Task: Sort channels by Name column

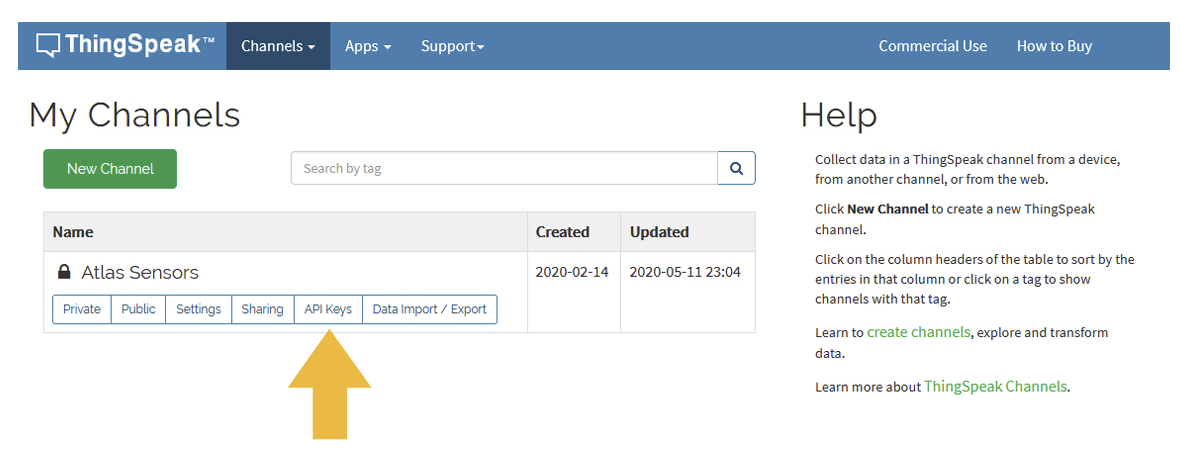Action: coord(73,232)
